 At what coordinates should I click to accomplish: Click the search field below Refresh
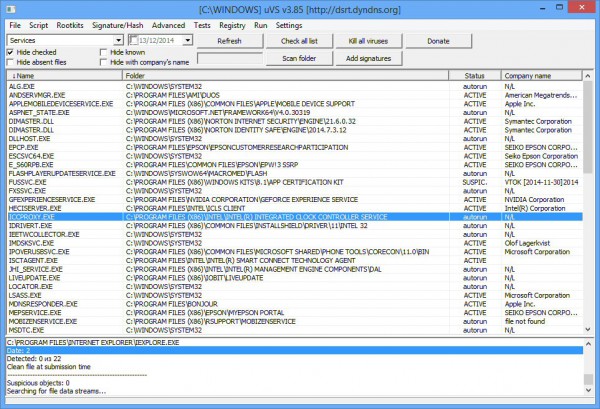point(230,59)
